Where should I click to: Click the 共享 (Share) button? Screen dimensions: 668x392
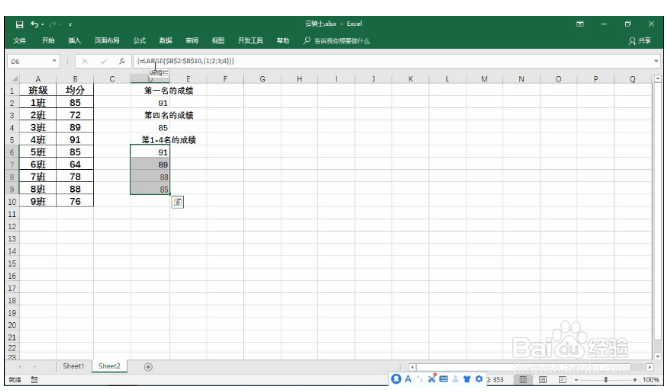click(x=640, y=41)
